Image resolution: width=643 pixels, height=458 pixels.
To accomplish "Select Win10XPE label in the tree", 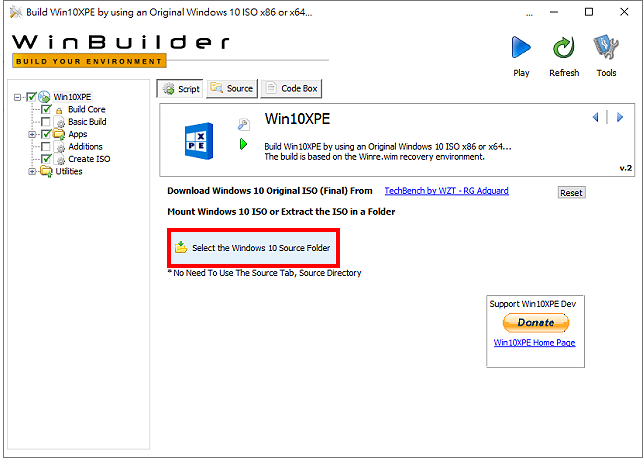I will tap(72, 97).
